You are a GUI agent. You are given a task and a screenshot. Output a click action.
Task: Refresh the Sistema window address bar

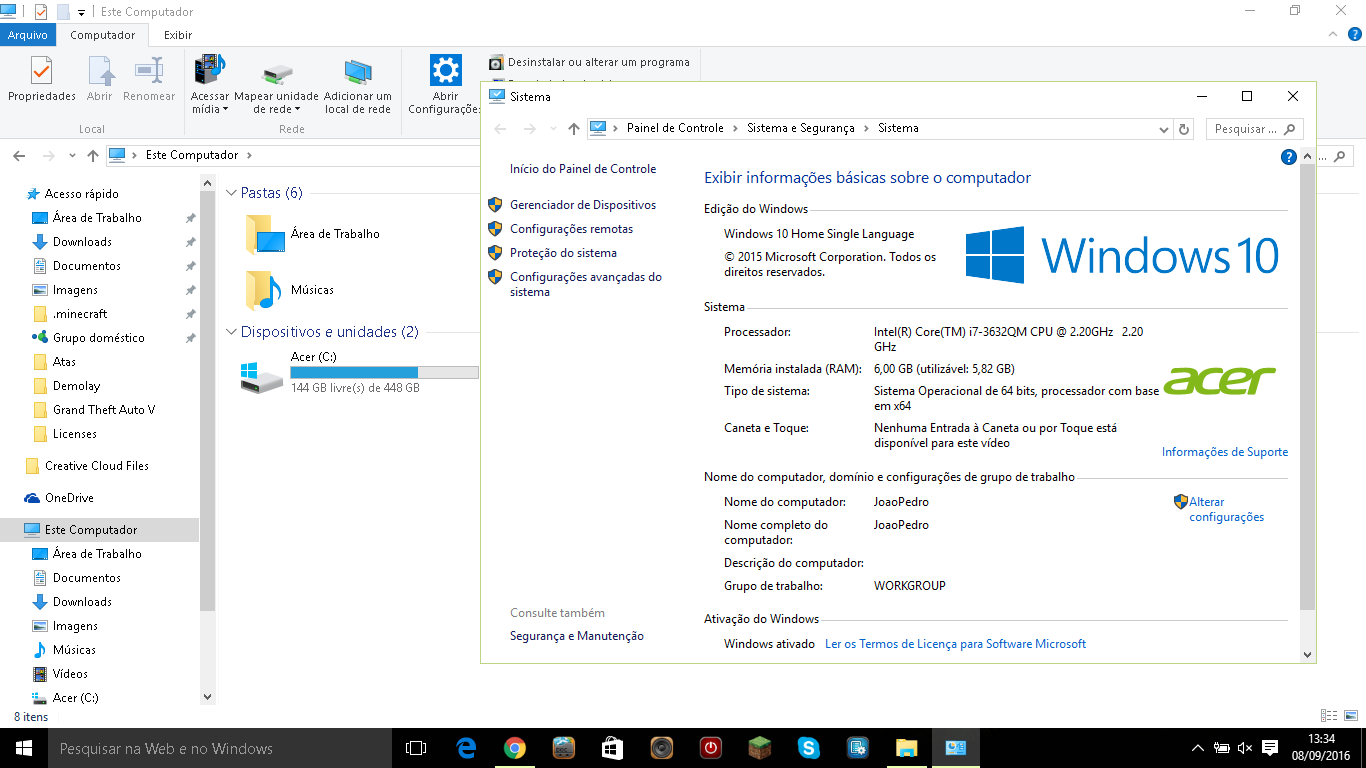click(1185, 129)
